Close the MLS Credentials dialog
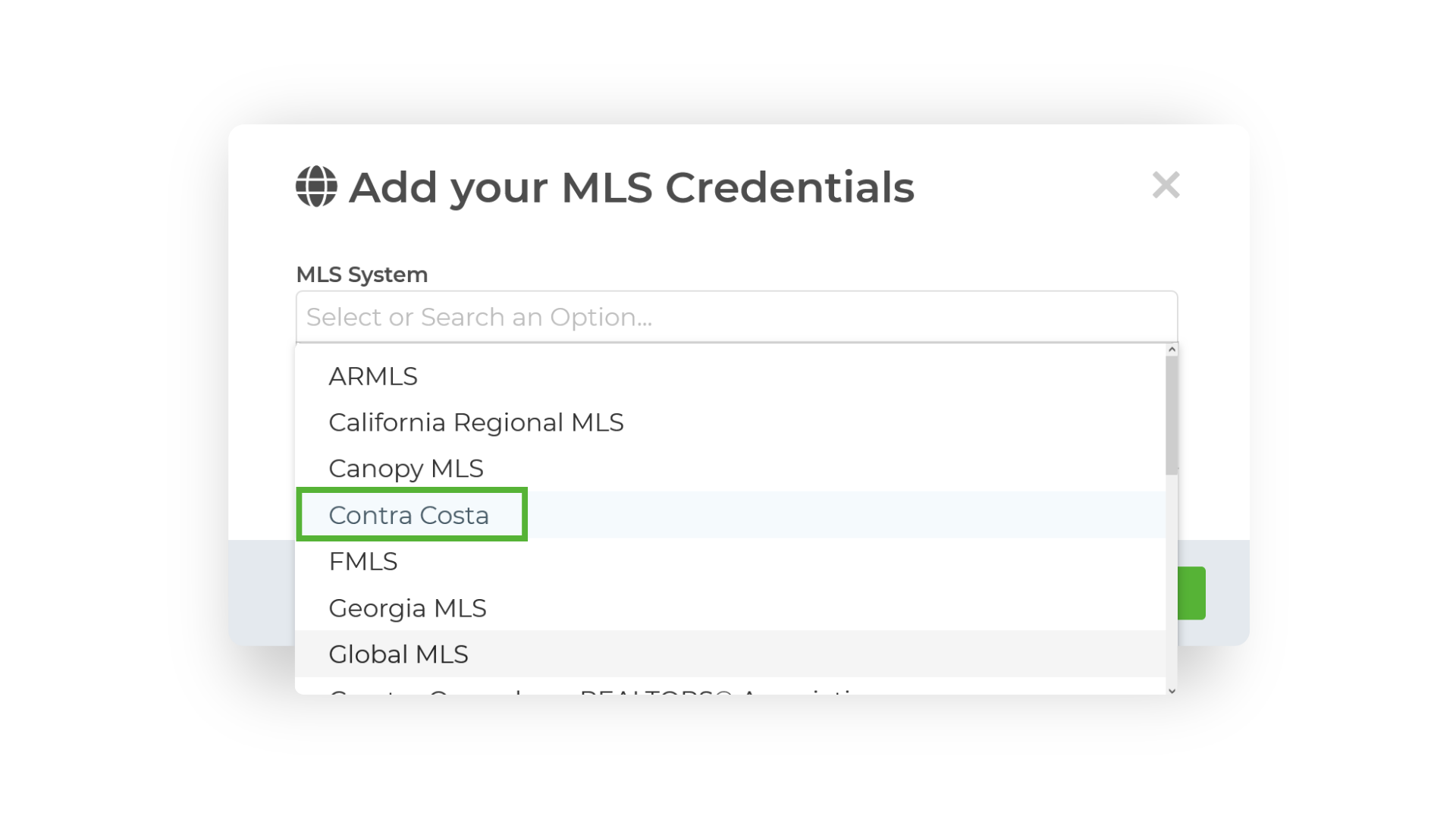The image size is (1456, 819). 1166,185
